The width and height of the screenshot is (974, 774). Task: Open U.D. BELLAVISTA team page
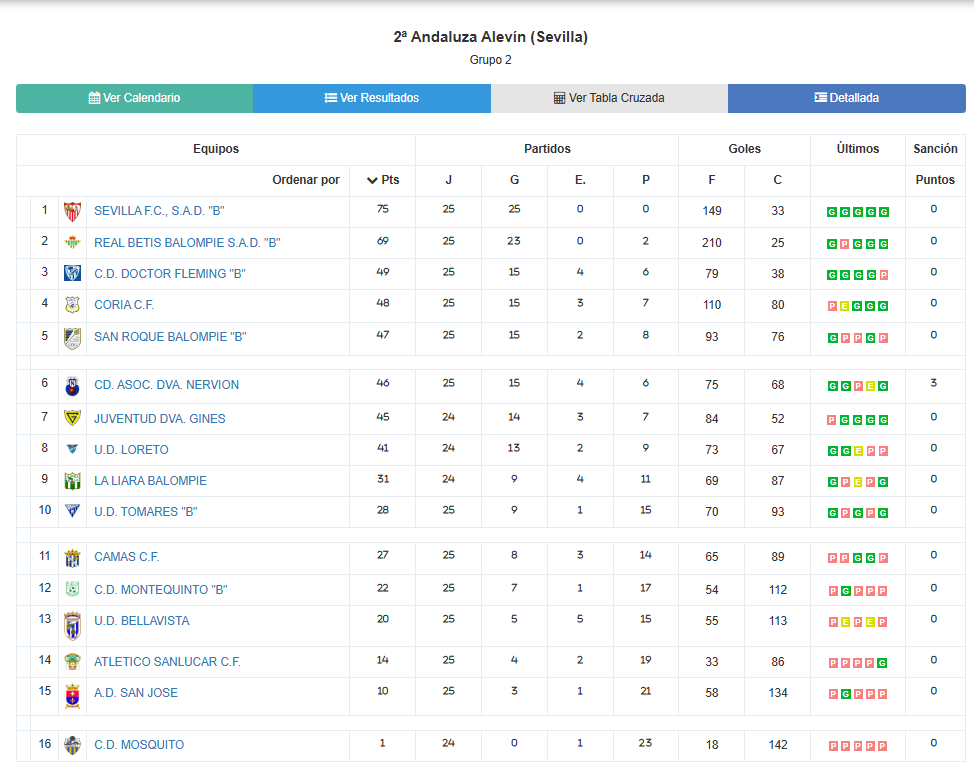coord(142,621)
